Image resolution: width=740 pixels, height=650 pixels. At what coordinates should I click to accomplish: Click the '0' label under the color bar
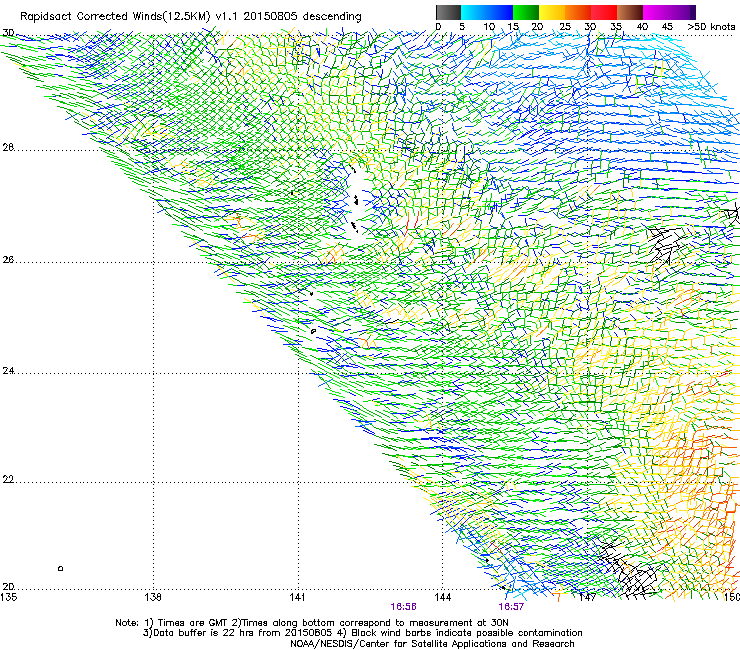(x=438, y=27)
